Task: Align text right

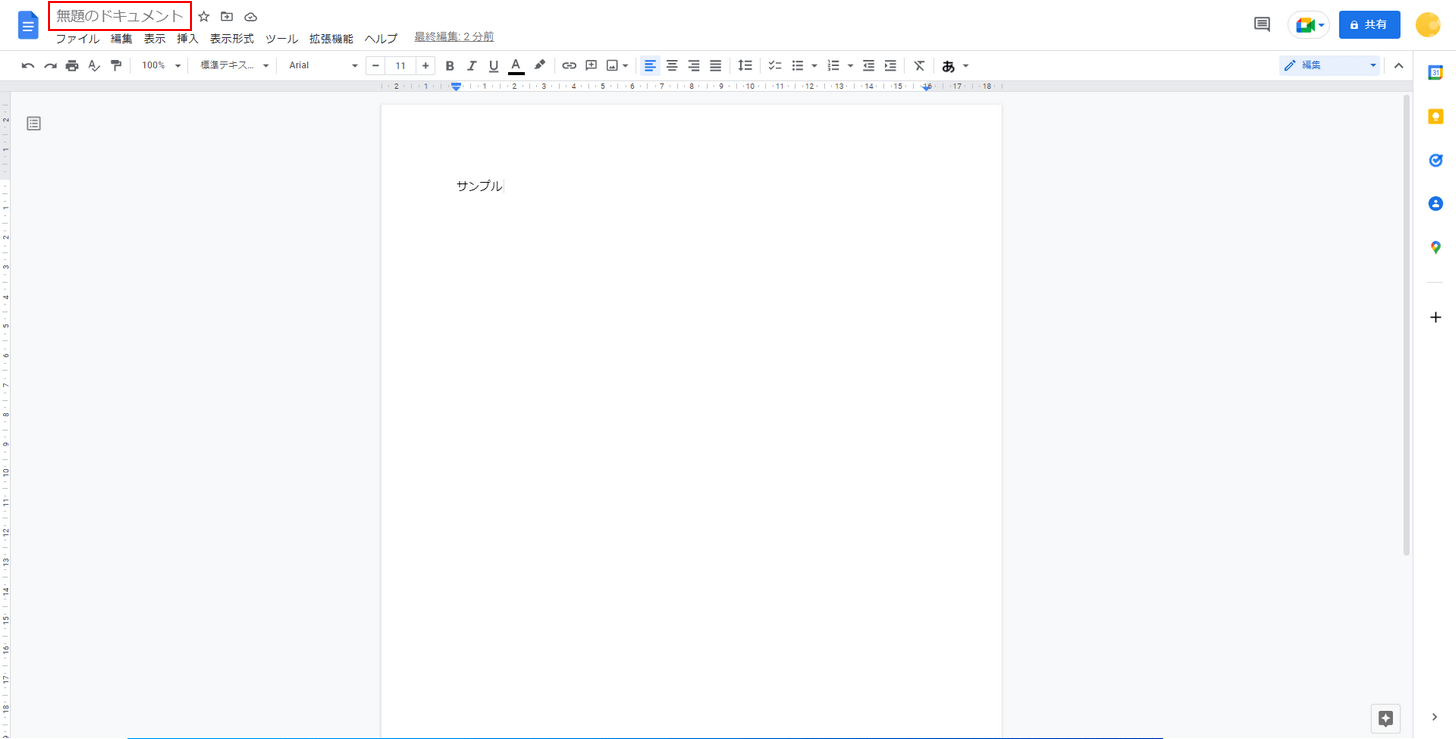Action: [x=694, y=66]
